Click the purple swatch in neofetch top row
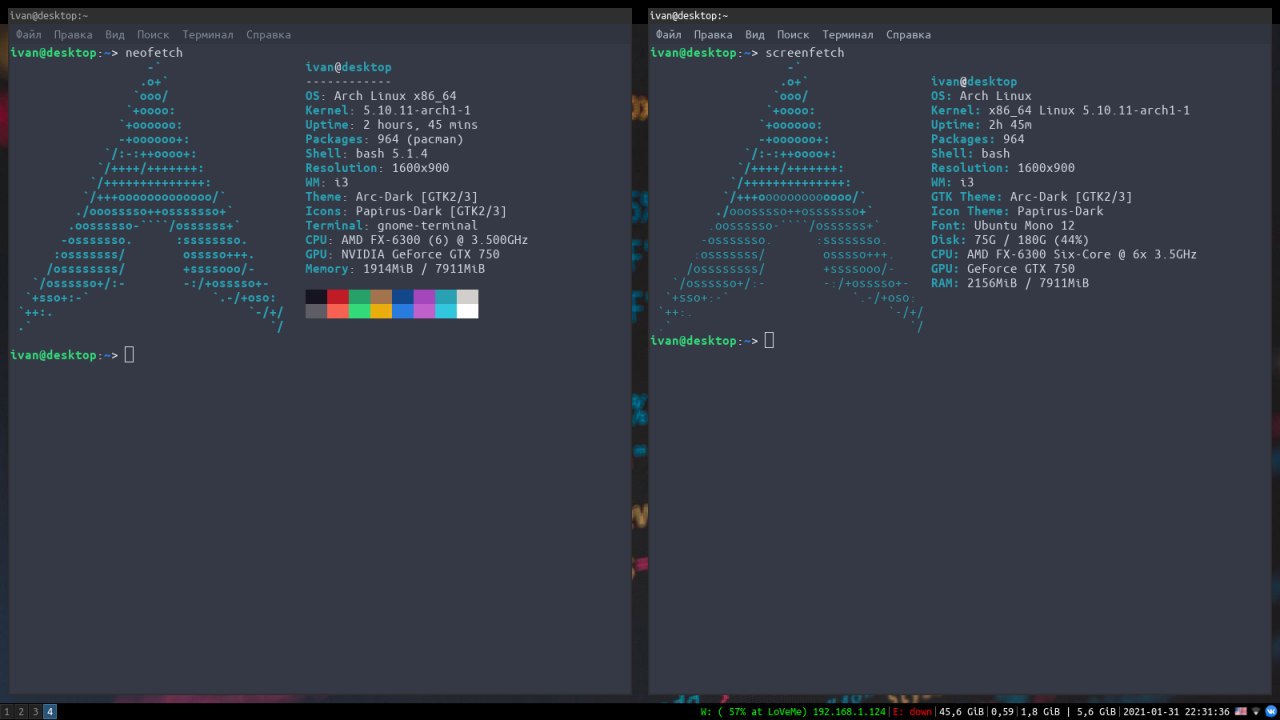The height and width of the screenshot is (720, 1280). [424, 297]
